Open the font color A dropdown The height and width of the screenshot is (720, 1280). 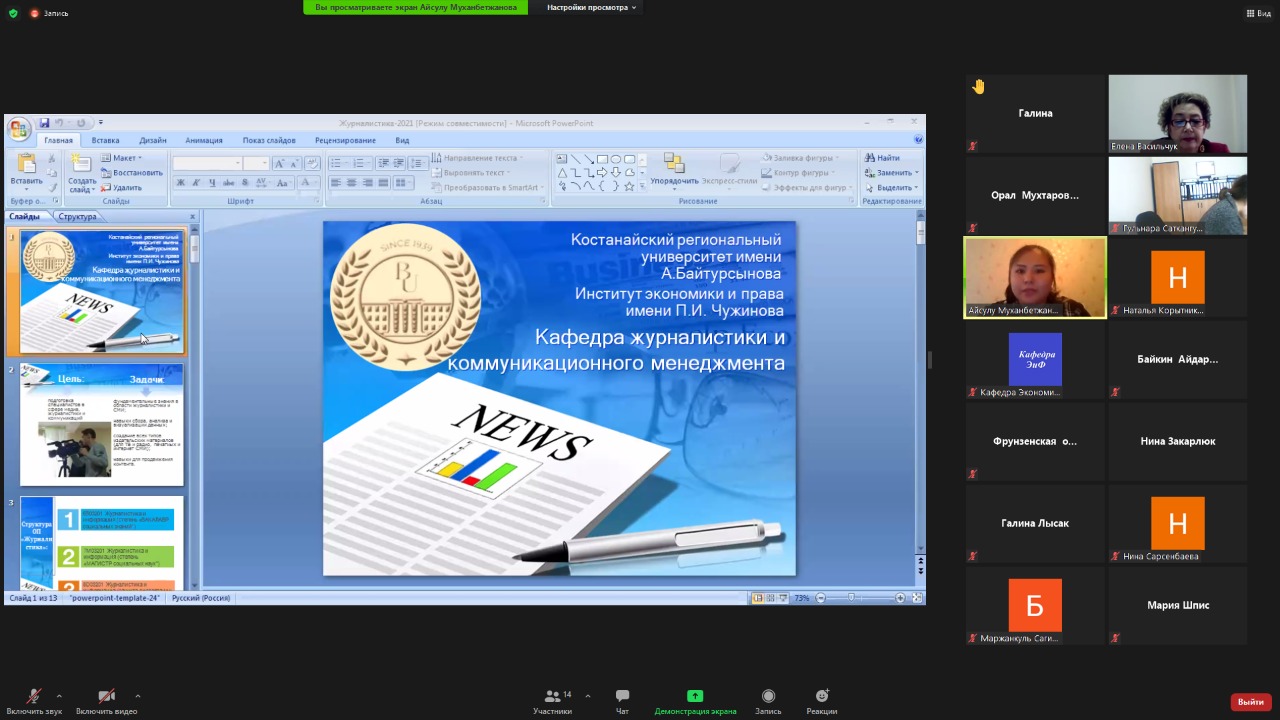(307, 183)
